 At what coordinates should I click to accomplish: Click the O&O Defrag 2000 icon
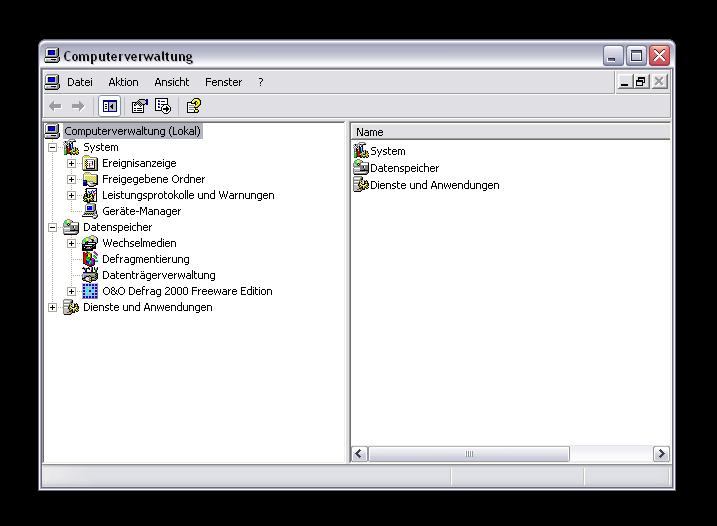pyautogui.click(x=90, y=291)
